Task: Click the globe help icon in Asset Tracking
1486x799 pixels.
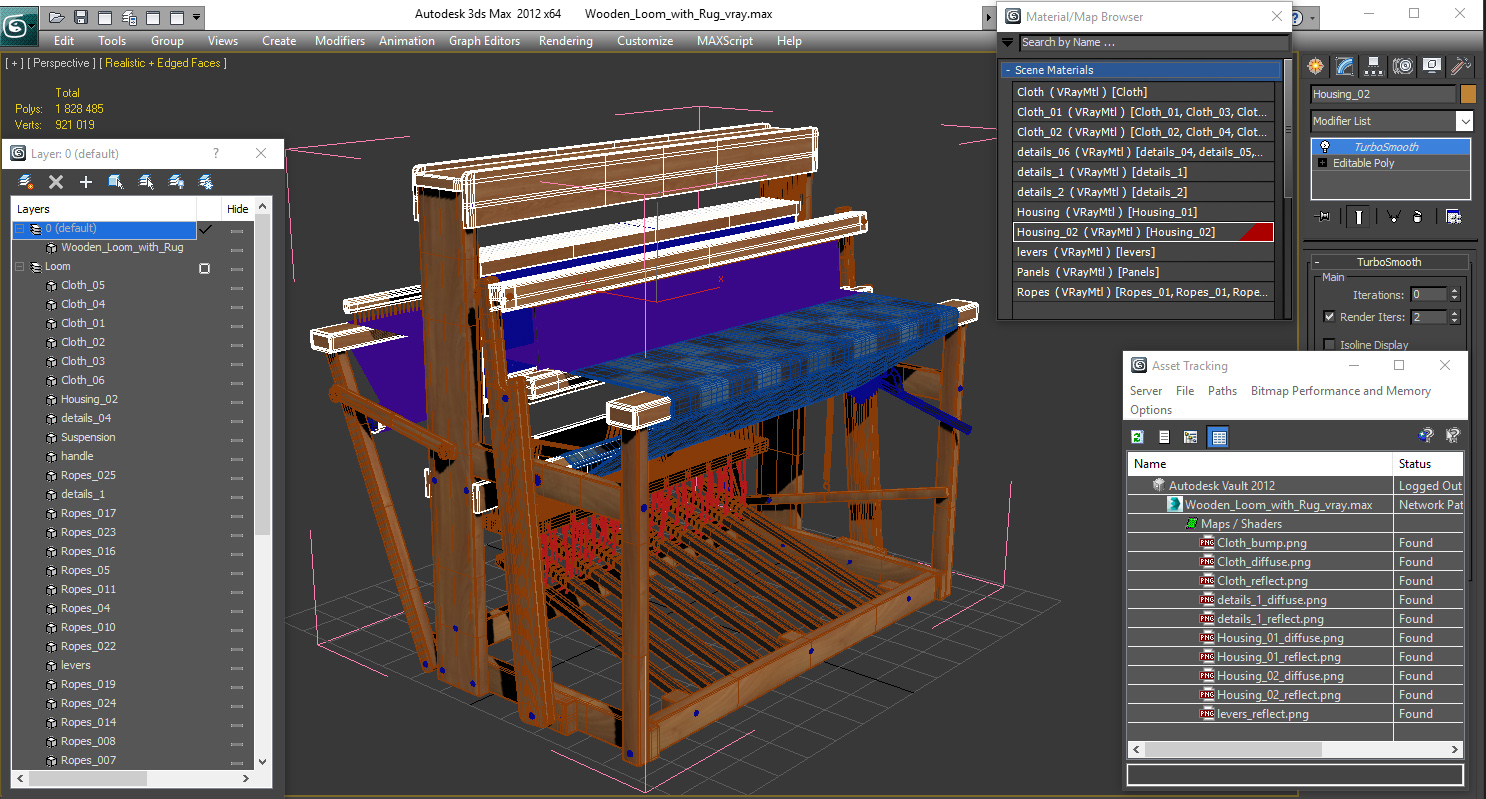Action: click(x=1426, y=436)
